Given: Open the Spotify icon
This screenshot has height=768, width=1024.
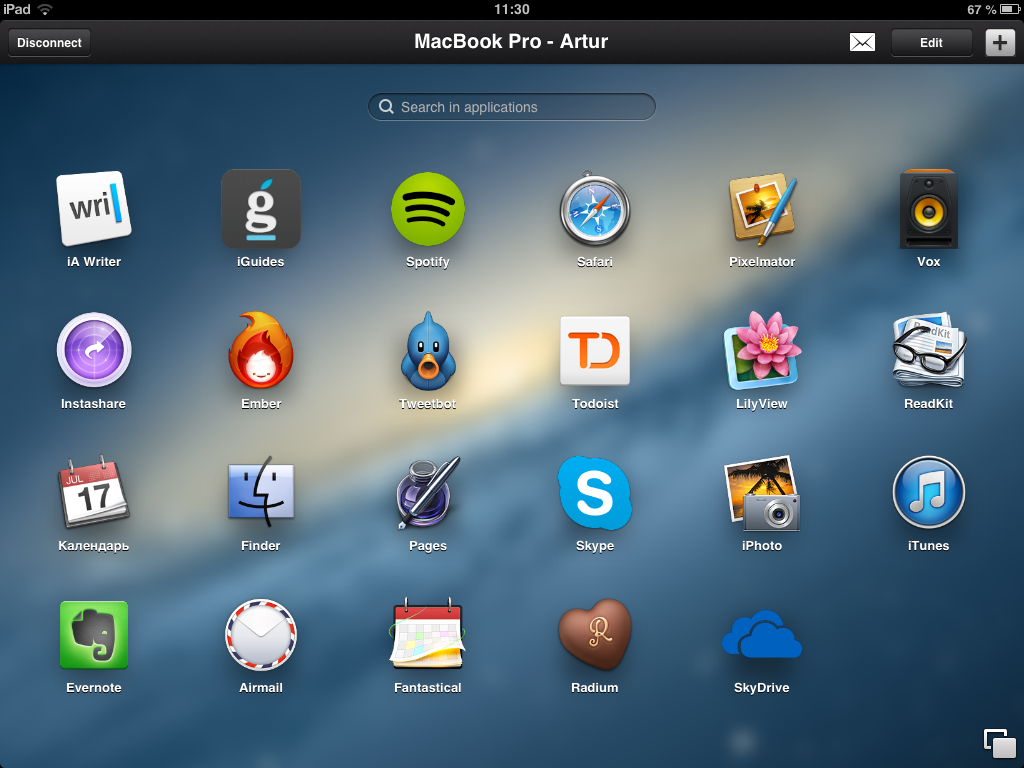Looking at the screenshot, I should [428, 208].
